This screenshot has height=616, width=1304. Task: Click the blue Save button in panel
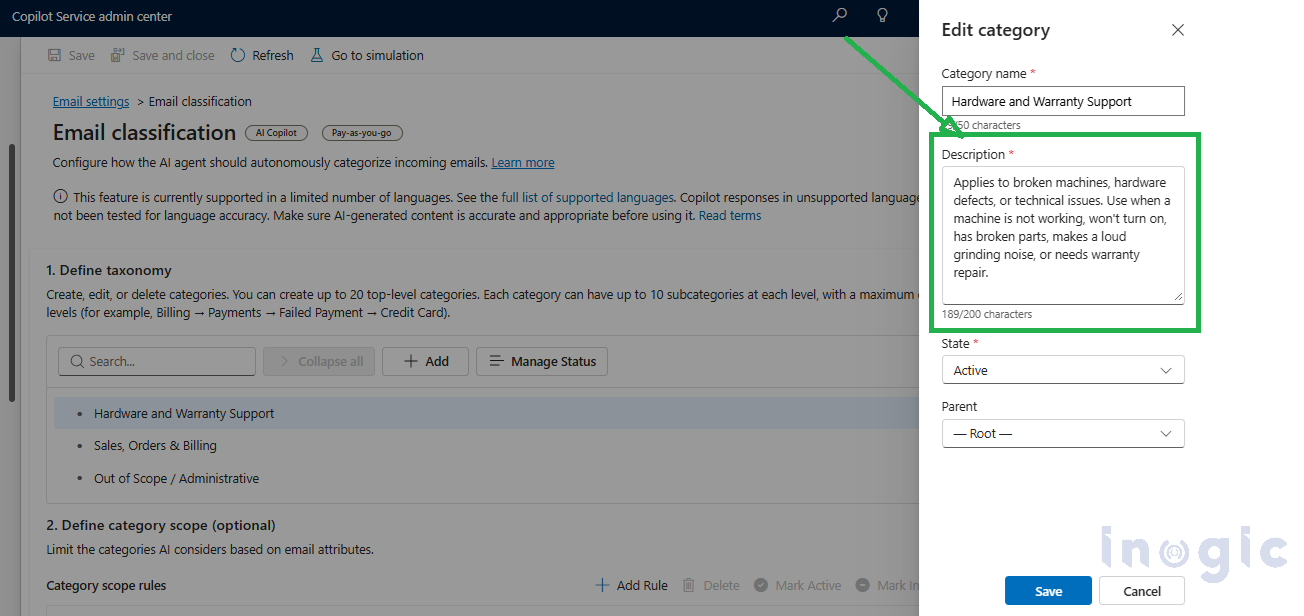(x=1048, y=591)
